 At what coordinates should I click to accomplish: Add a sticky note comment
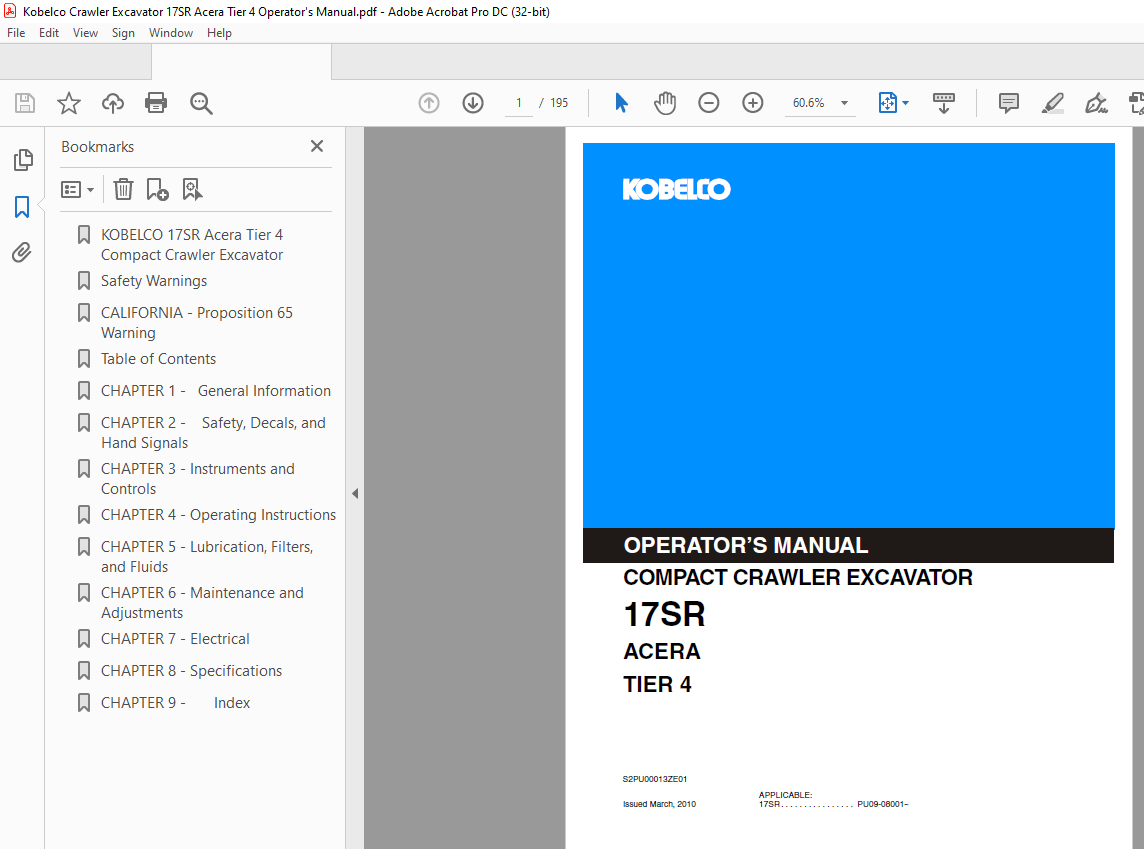tap(1008, 103)
